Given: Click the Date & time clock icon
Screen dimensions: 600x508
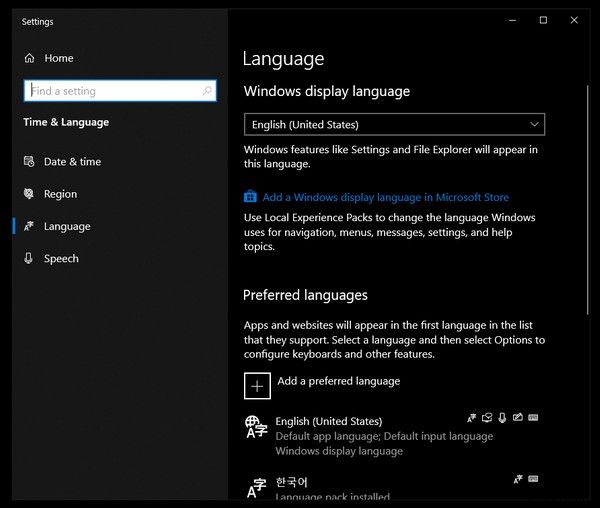Looking at the screenshot, I should [29, 162].
